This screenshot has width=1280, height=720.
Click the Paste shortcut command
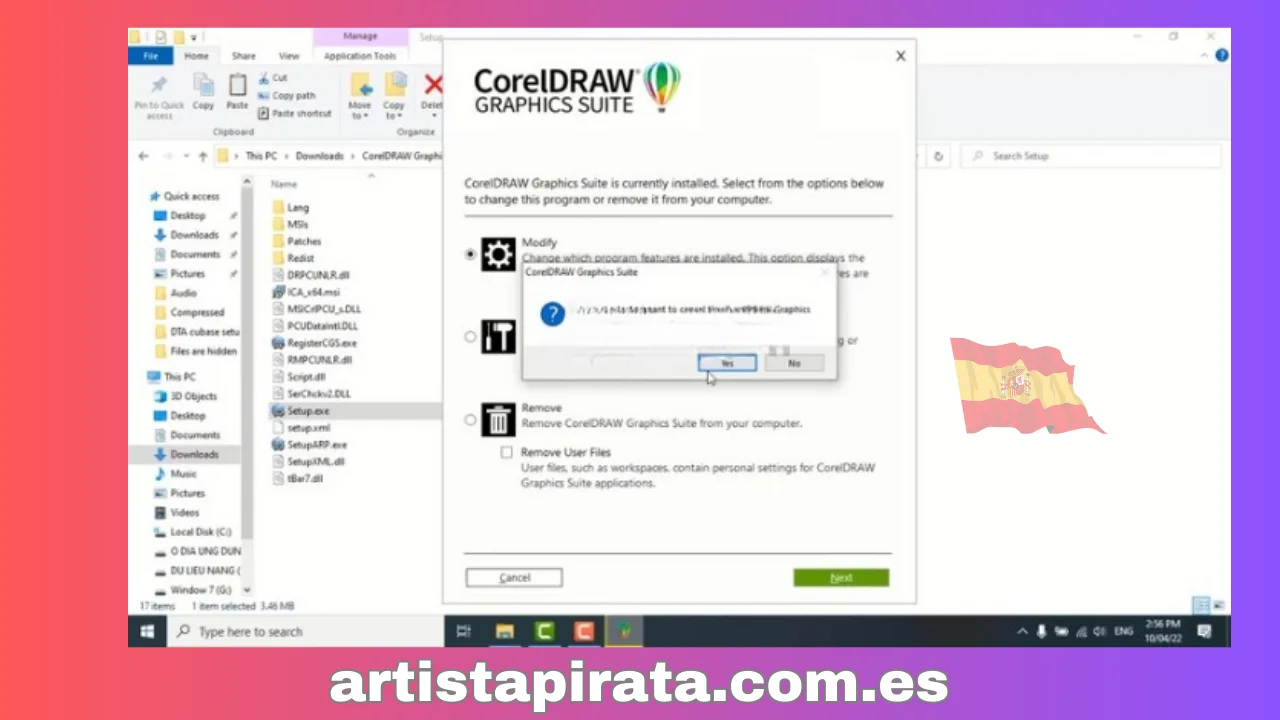(x=294, y=114)
